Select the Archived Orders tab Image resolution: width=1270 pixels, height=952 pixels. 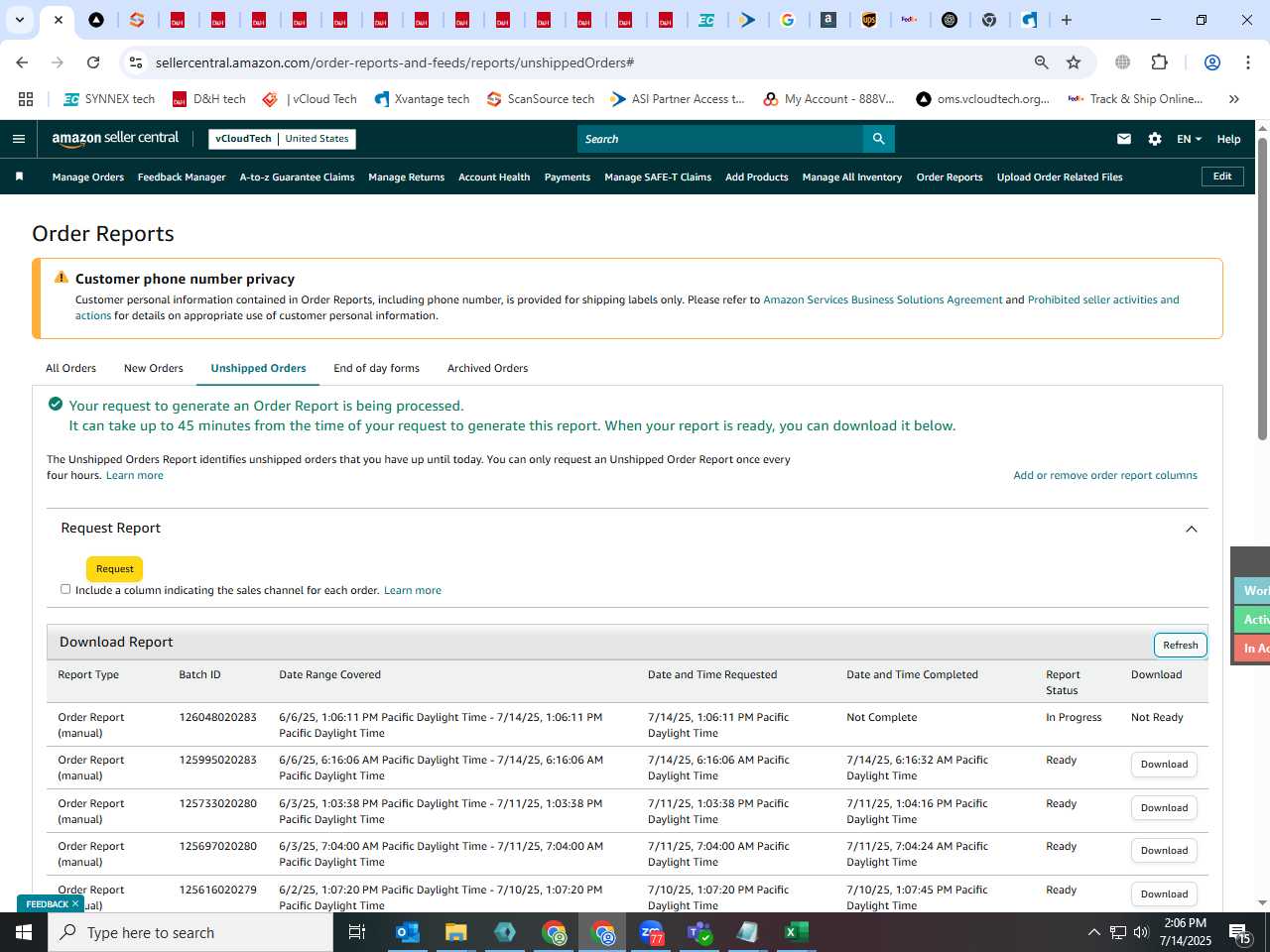click(487, 368)
